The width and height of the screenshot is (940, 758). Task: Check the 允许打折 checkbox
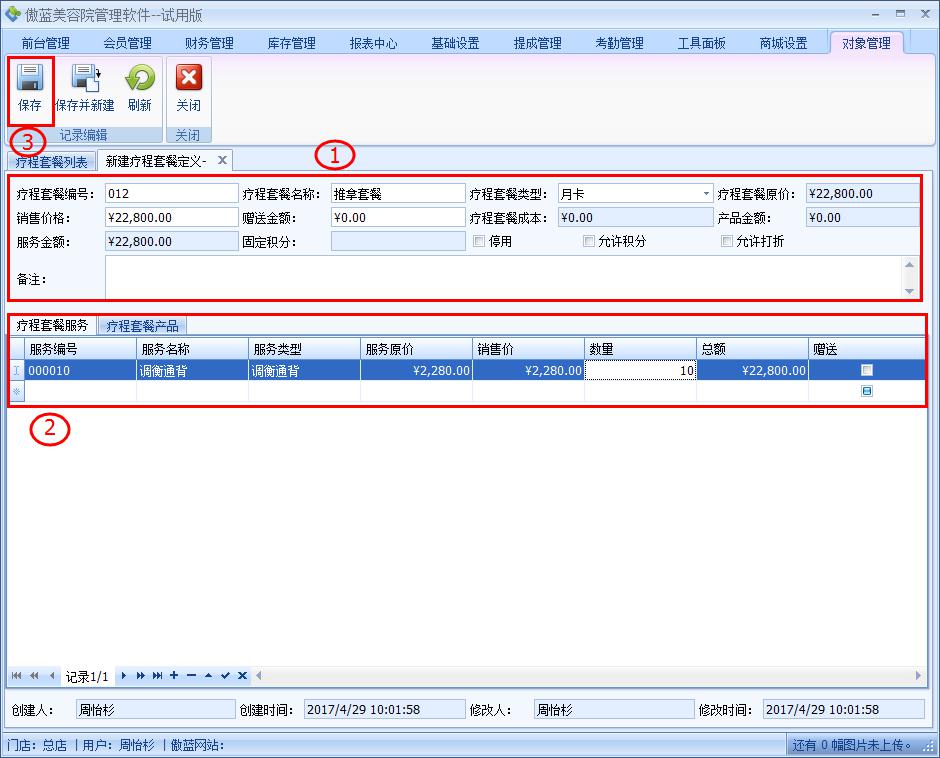[727, 241]
